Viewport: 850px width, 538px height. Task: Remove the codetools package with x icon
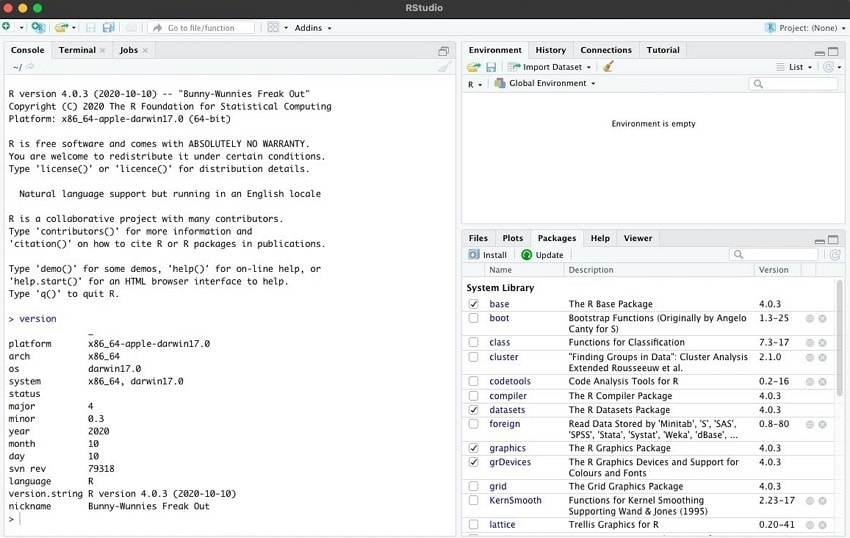point(822,382)
